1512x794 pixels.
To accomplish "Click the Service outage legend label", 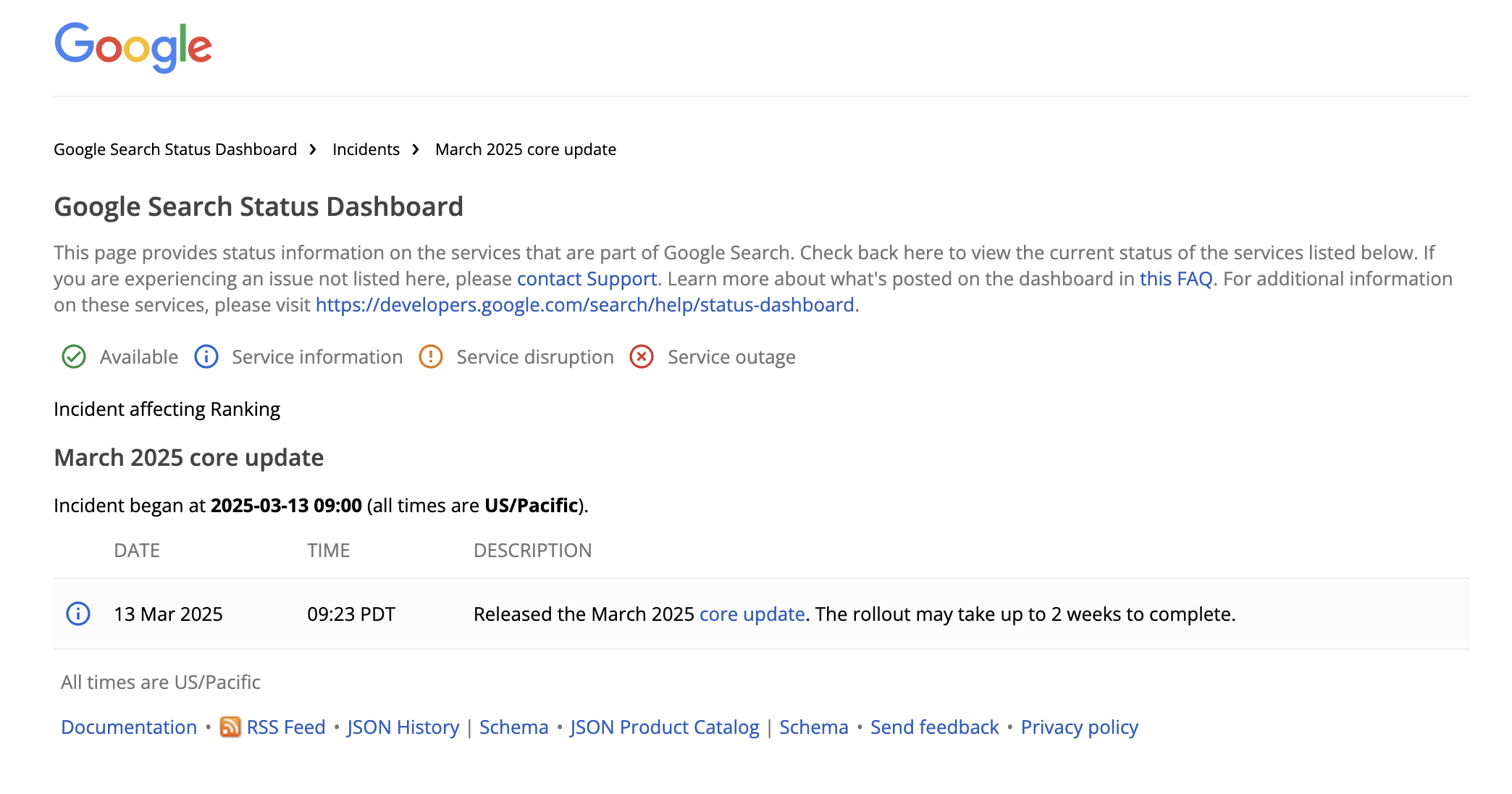I will point(731,357).
